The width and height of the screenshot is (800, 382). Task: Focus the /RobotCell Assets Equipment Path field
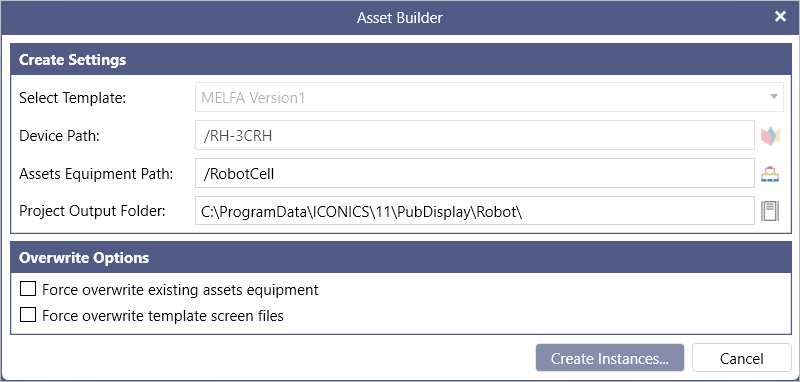click(x=474, y=173)
